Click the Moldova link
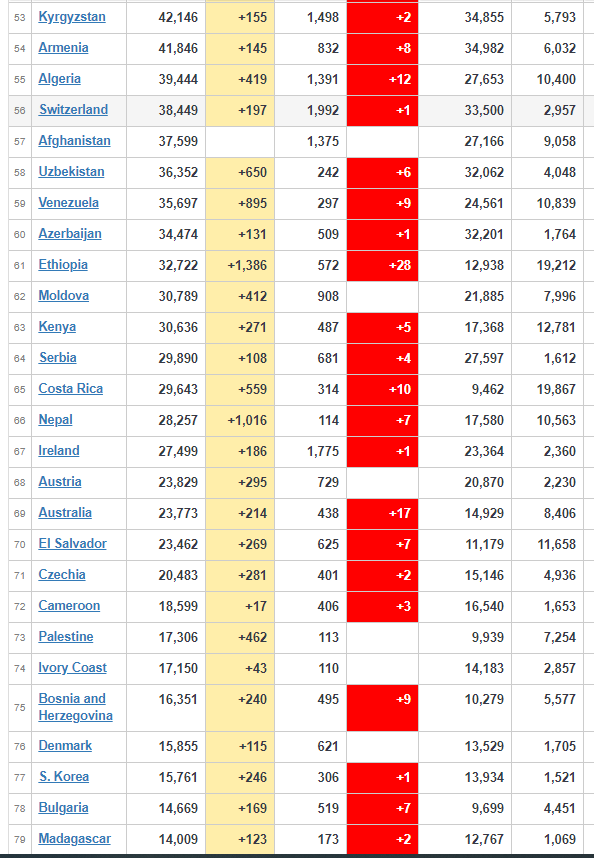This screenshot has height=858, width=594. (x=63, y=295)
